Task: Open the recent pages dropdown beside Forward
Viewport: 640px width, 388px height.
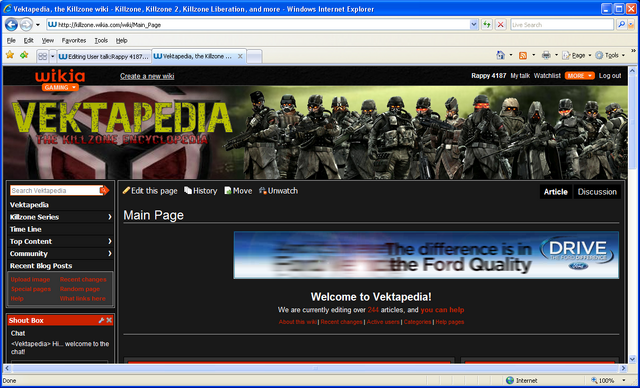Action: (38, 25)
